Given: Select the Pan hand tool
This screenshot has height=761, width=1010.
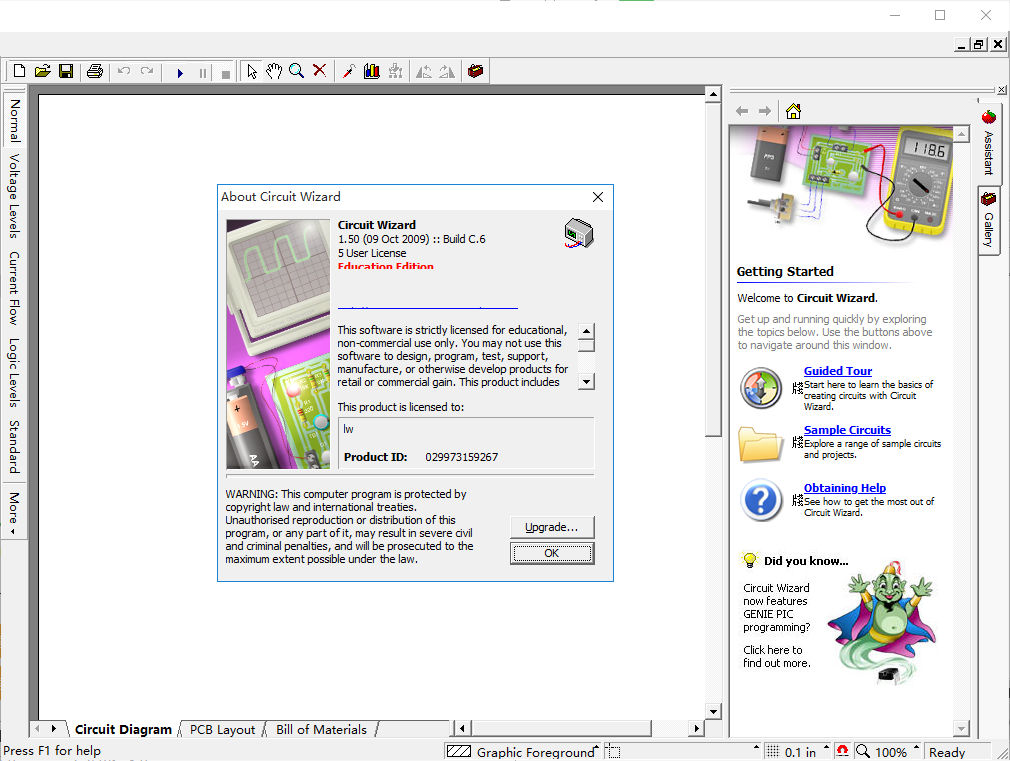Looking at the screenshot, I should [x=274, y=71].
